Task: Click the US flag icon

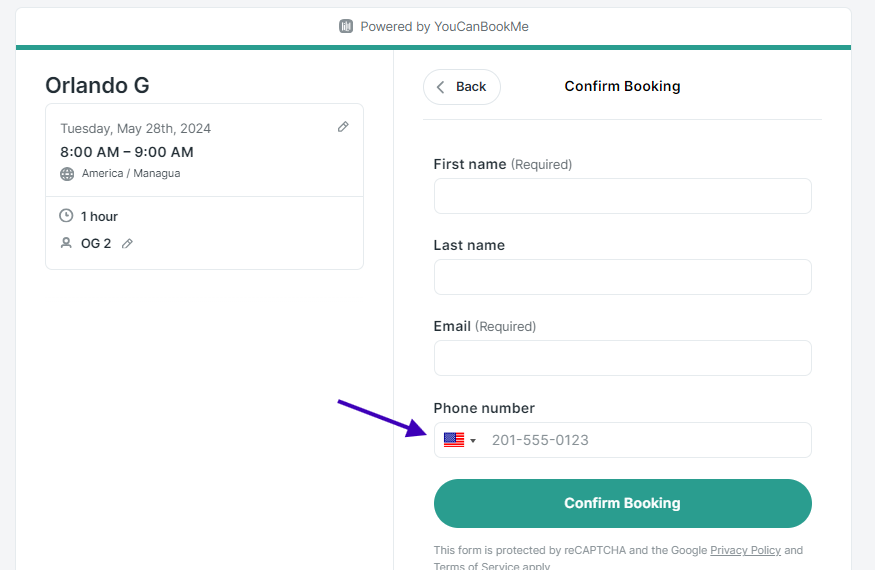Action: click(x=454, y=440)
